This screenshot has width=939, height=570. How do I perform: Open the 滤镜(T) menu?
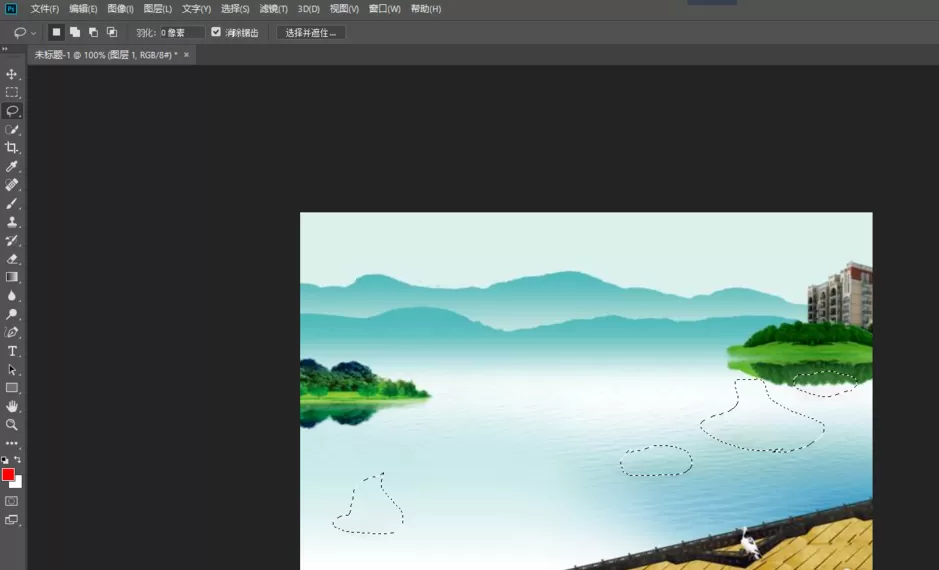tap(273, 9)
